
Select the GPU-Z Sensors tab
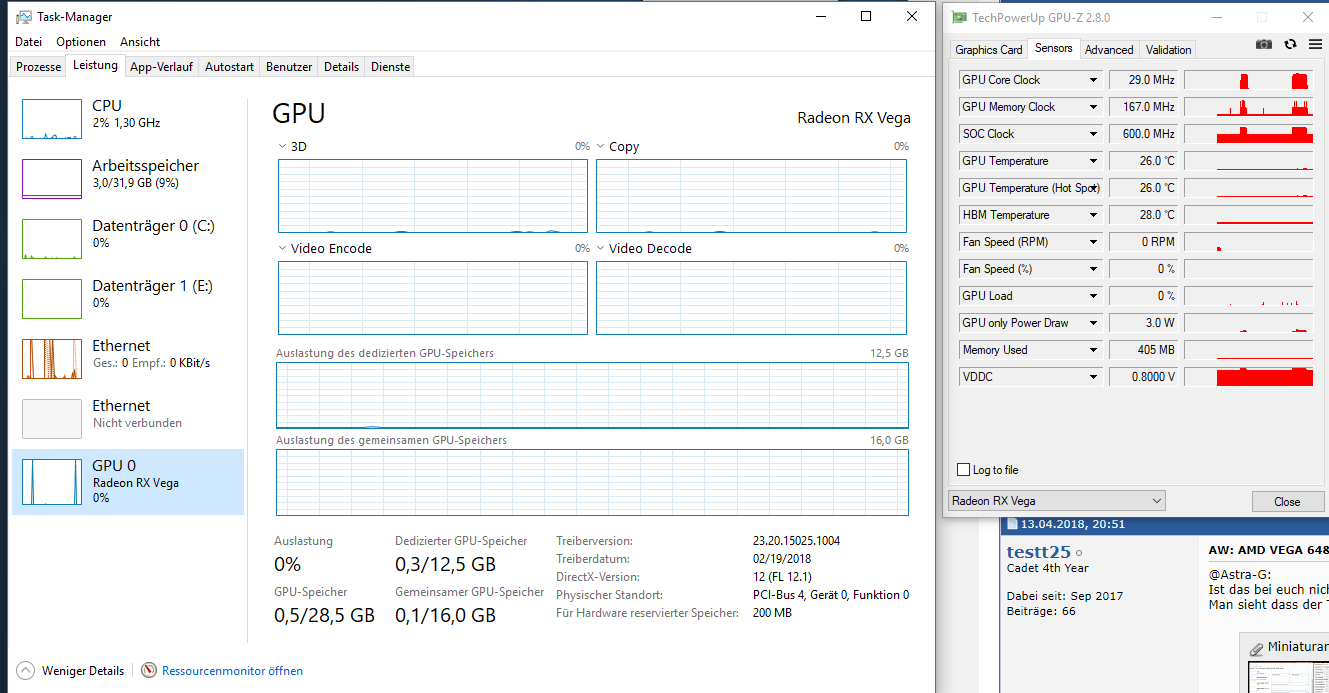[1054, 48]
